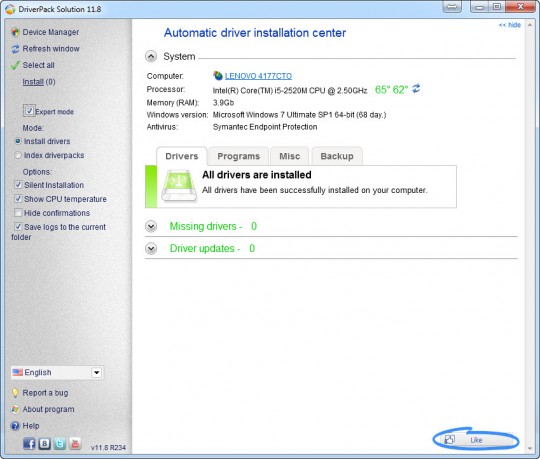
Task: Switch to the Drivers tab
Action: pos(181,156)
